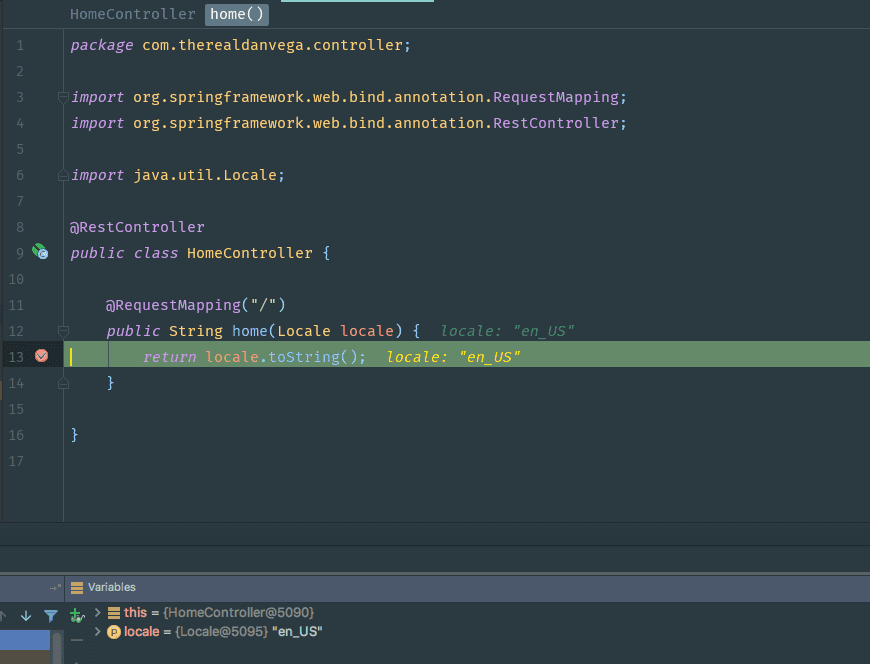870x664 pixels.
Task: Click the verified breakpoint icon on line 13
Action: [39, 355]
